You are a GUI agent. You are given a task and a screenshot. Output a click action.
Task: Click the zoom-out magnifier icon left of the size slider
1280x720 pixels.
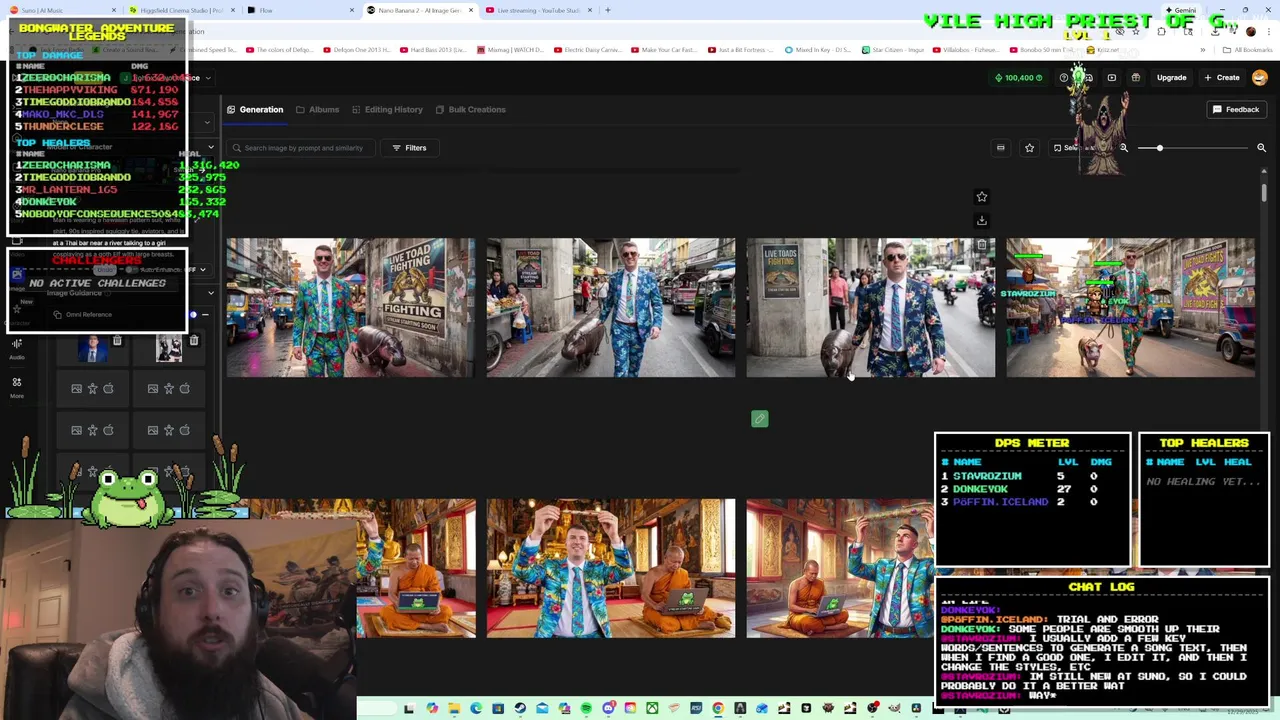[1123, 148]
